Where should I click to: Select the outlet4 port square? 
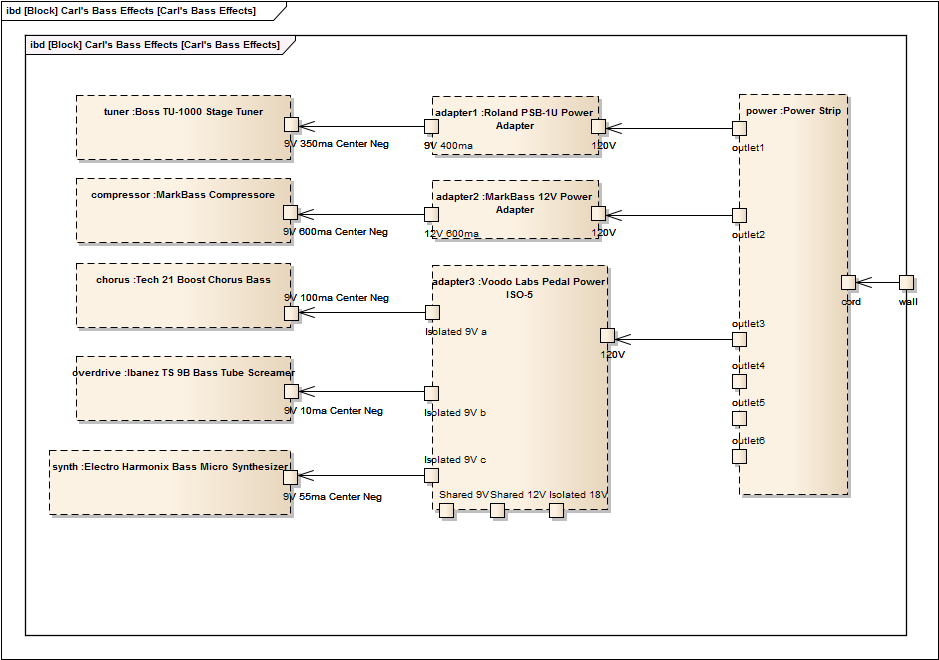[x=740, y=381]
